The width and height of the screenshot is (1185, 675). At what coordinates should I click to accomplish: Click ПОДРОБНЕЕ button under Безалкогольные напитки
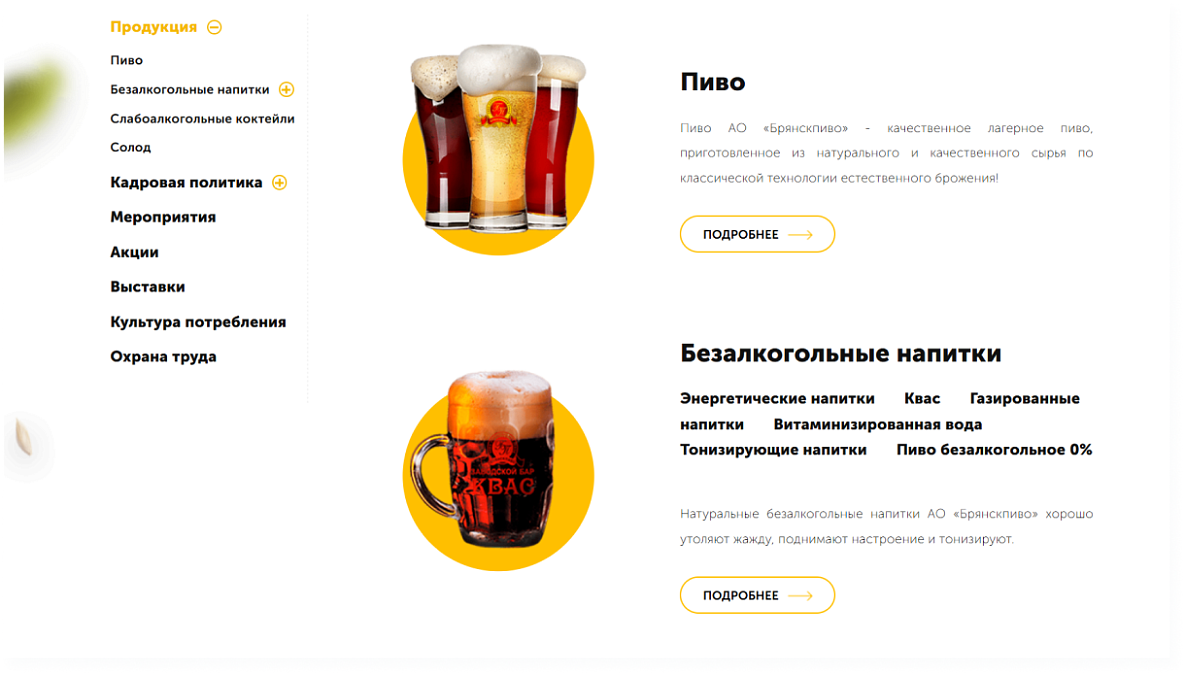click(757, 596)
